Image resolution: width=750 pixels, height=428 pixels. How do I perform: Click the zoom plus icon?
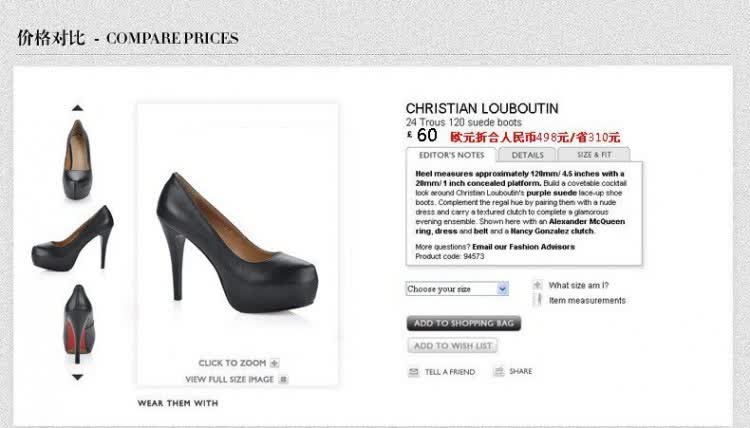coord(275,363)
